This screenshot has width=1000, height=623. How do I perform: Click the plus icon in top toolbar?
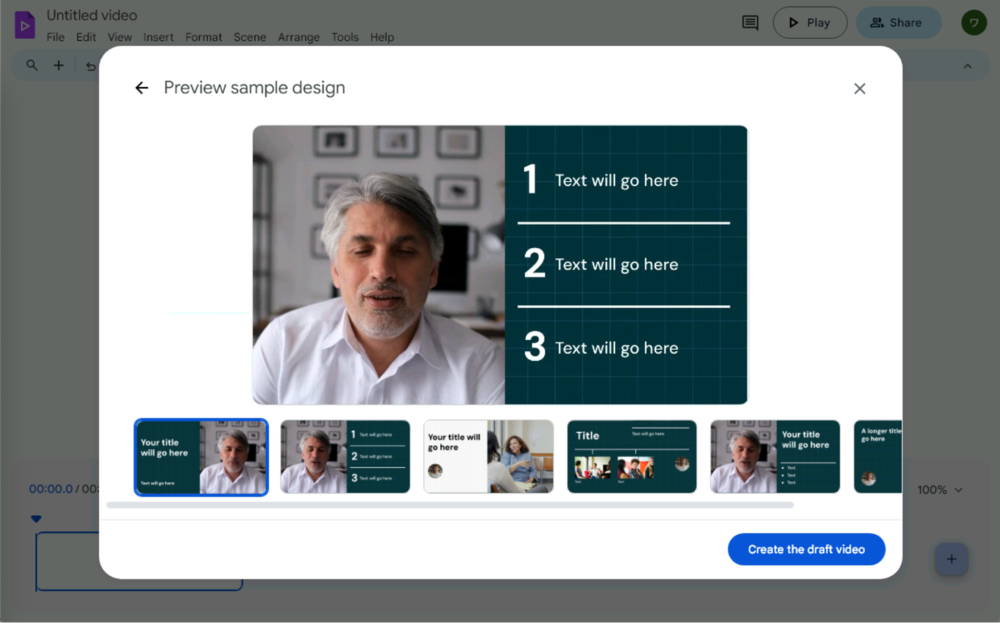click(59, 66)
